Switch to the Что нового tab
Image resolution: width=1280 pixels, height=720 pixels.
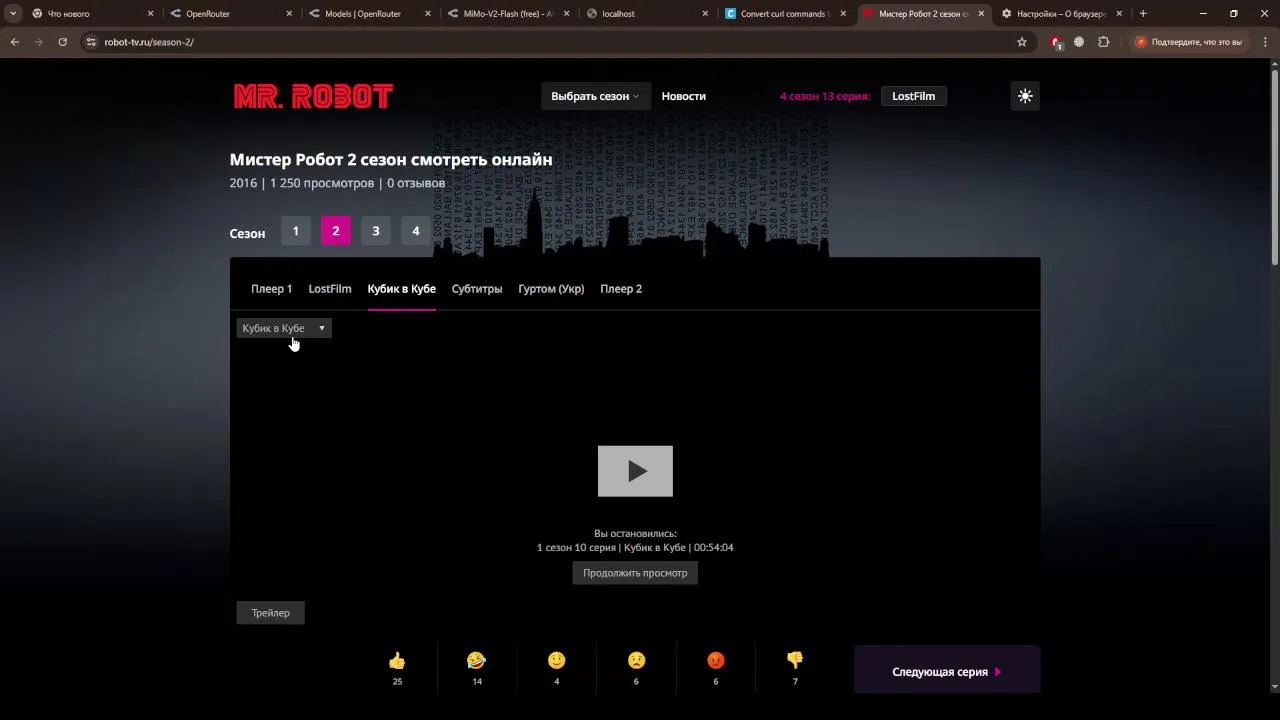[90, 14]
